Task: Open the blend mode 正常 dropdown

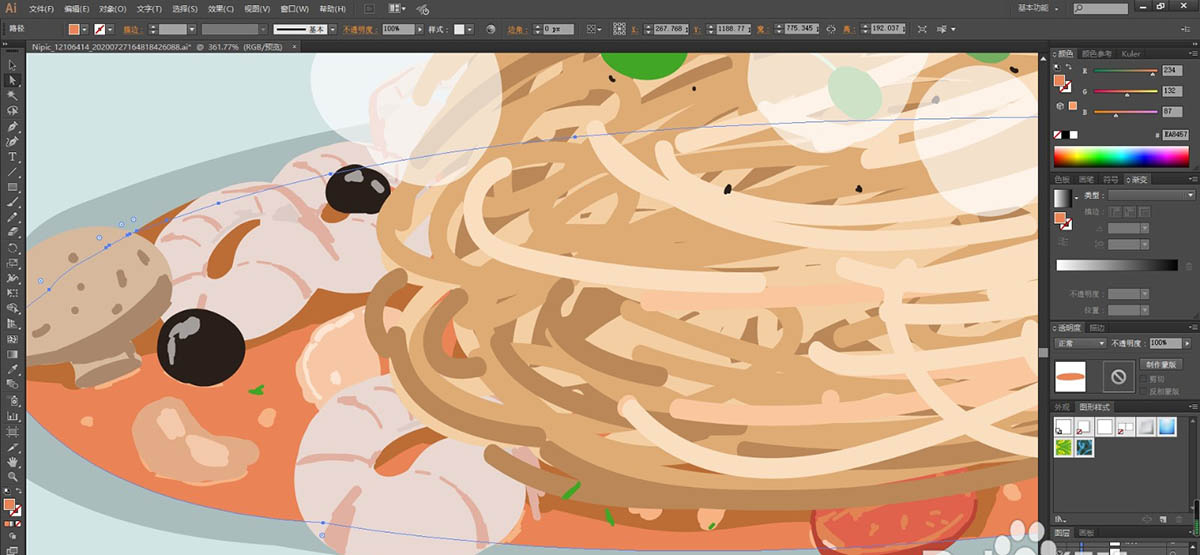Action: pos(1081,342)
